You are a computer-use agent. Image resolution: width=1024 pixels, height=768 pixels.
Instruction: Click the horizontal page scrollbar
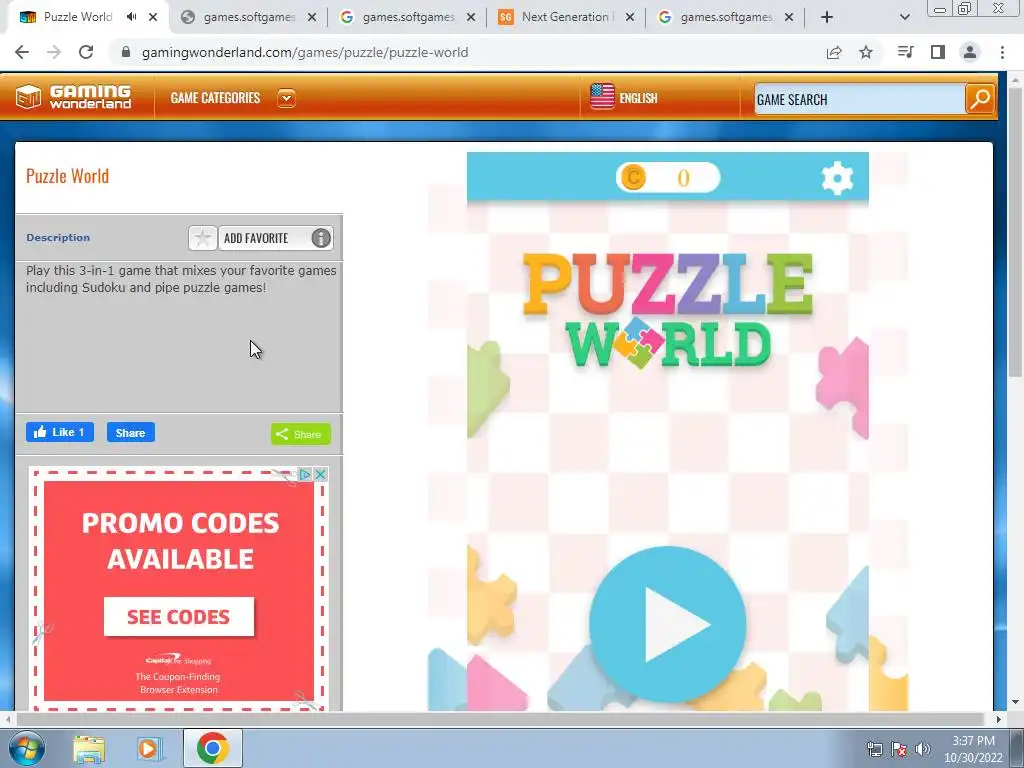pos(499,719)
